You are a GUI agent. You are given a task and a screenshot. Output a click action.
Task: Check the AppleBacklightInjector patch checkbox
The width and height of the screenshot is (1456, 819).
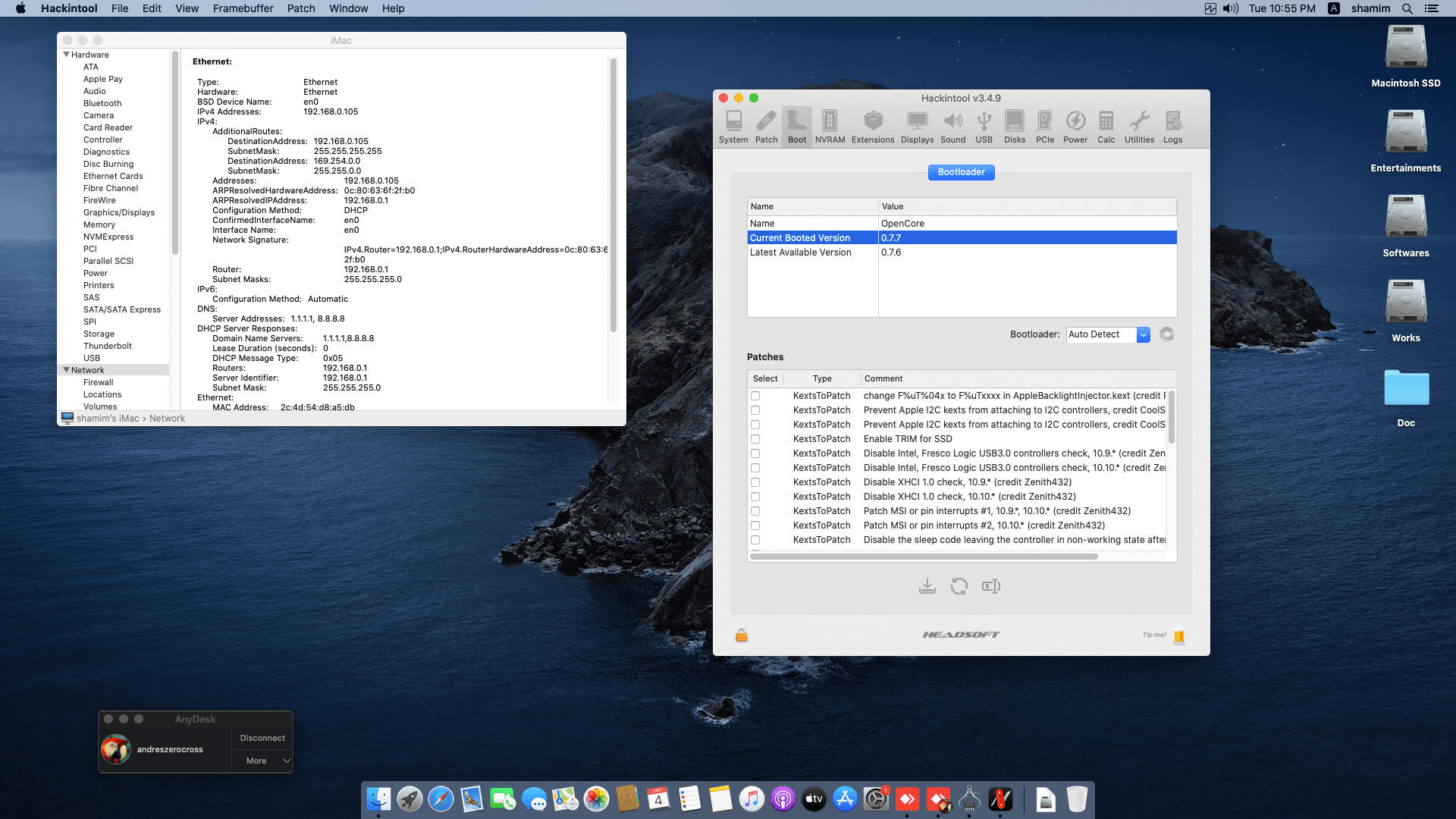pyautogui.click(x=755, y=396)
